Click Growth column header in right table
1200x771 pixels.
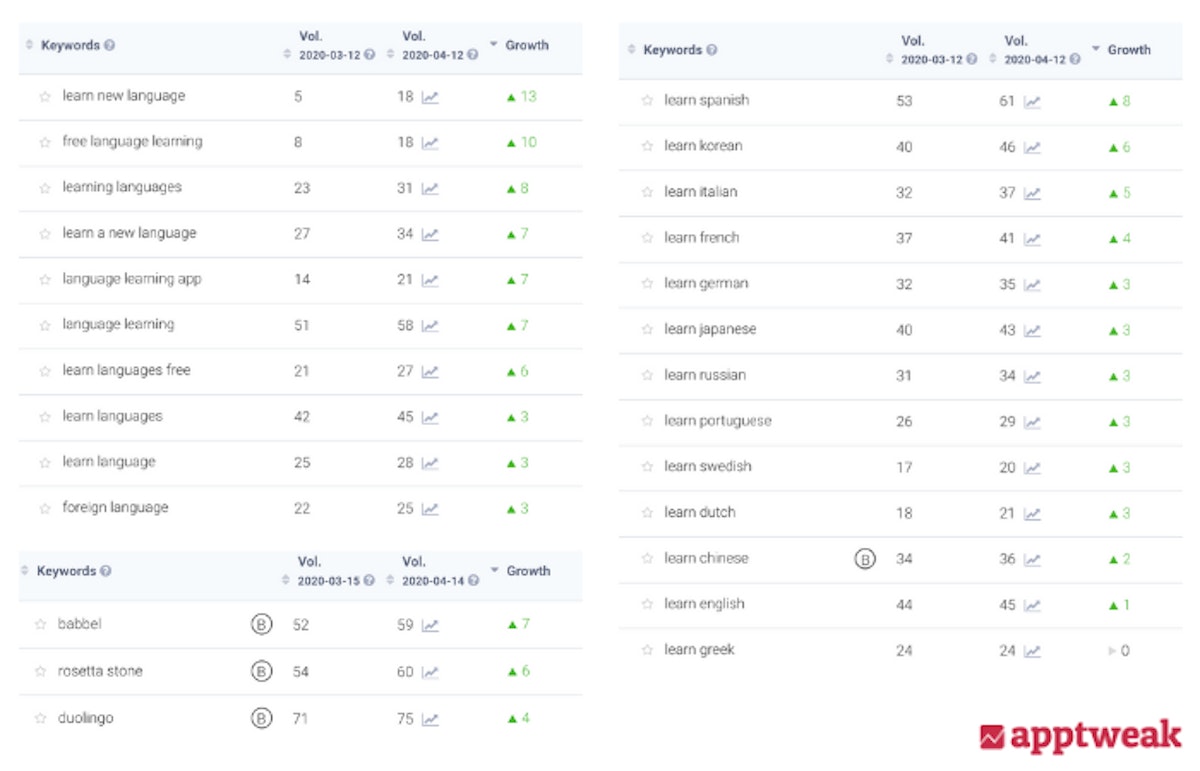1128,50
